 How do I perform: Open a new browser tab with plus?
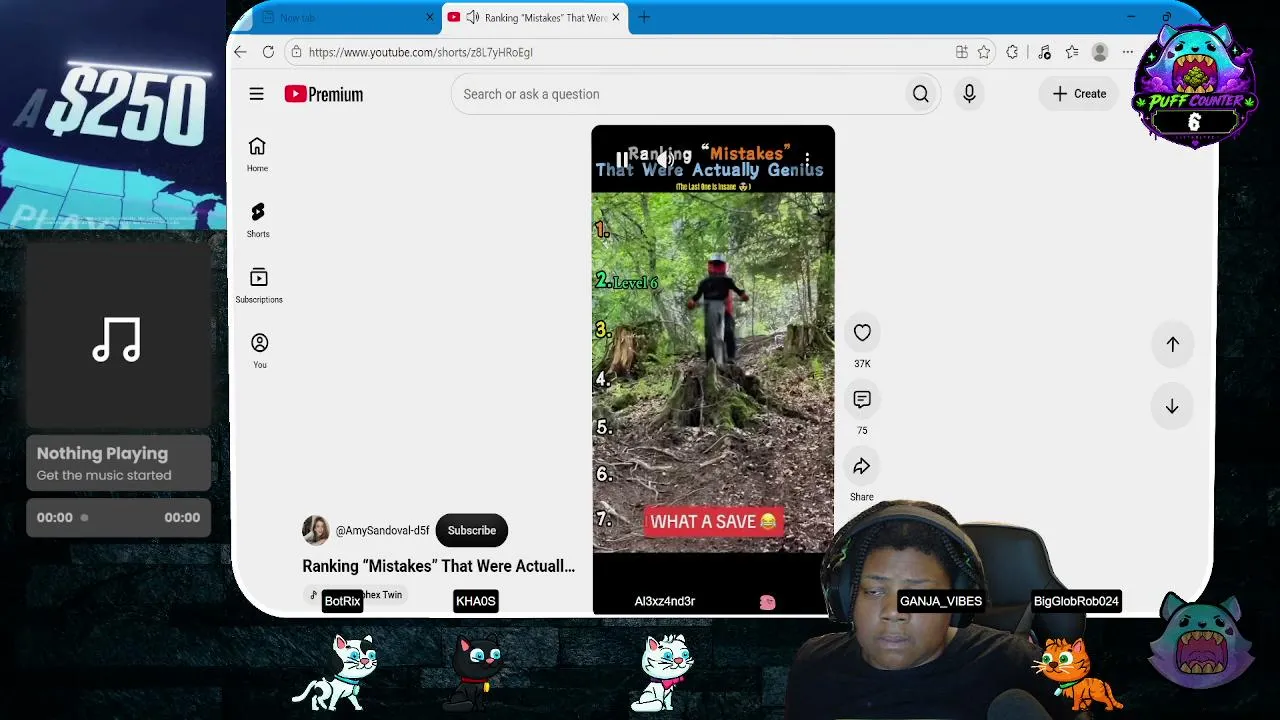[x=644, y=18]
